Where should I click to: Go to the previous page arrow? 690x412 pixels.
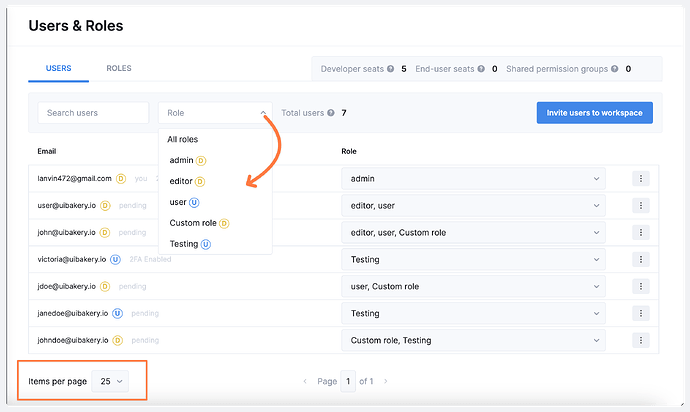(x=305, y=381)
